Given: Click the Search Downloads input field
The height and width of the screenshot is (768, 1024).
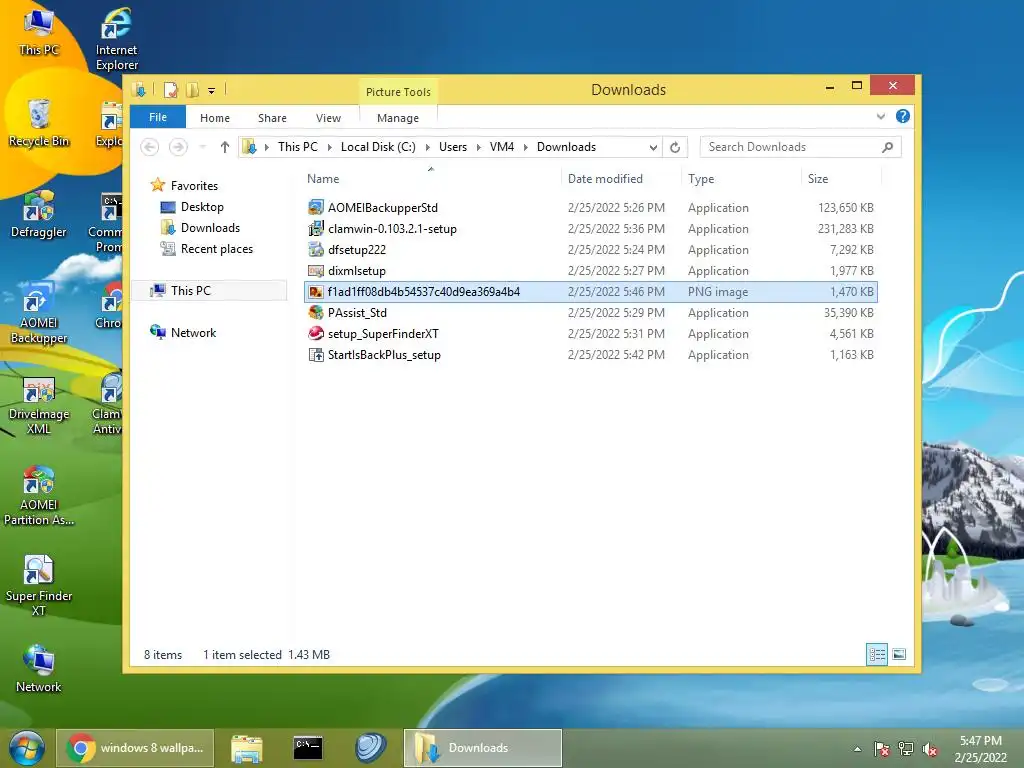Looking at the screenshot, I should click(x=790, y=147).
